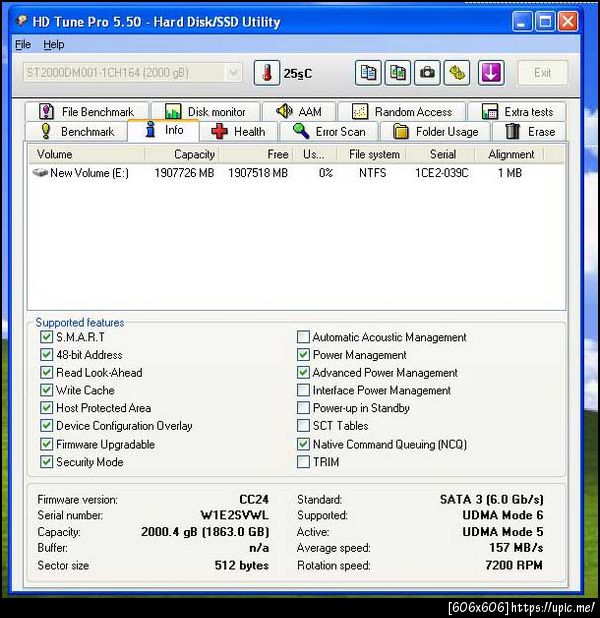Click the Benchmark light bulb icon
This screenshot has height=618, width=600.
[46, 131]
